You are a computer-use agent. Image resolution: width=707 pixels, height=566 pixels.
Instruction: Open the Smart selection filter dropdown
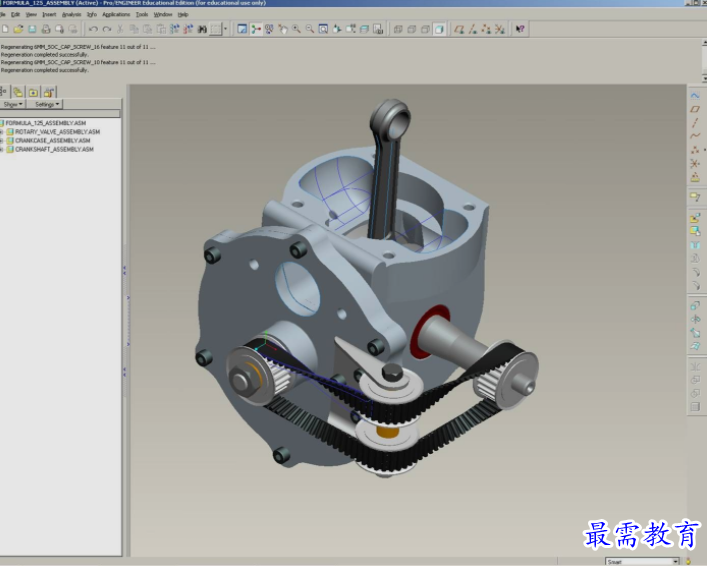tap(676, 561)
